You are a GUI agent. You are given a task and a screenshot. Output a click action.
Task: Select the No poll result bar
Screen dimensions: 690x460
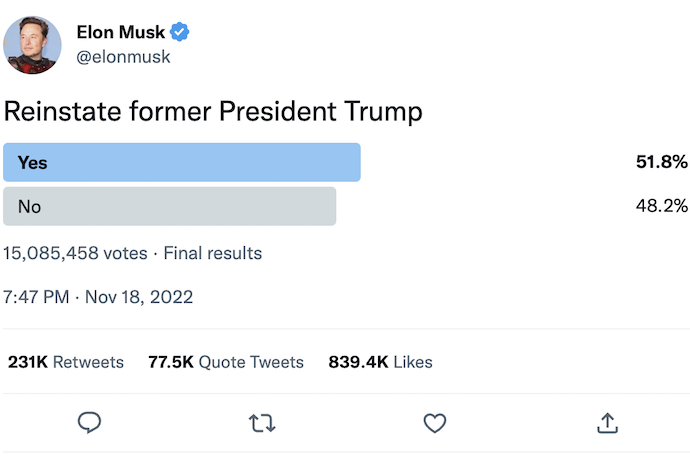tap(170, 206)
